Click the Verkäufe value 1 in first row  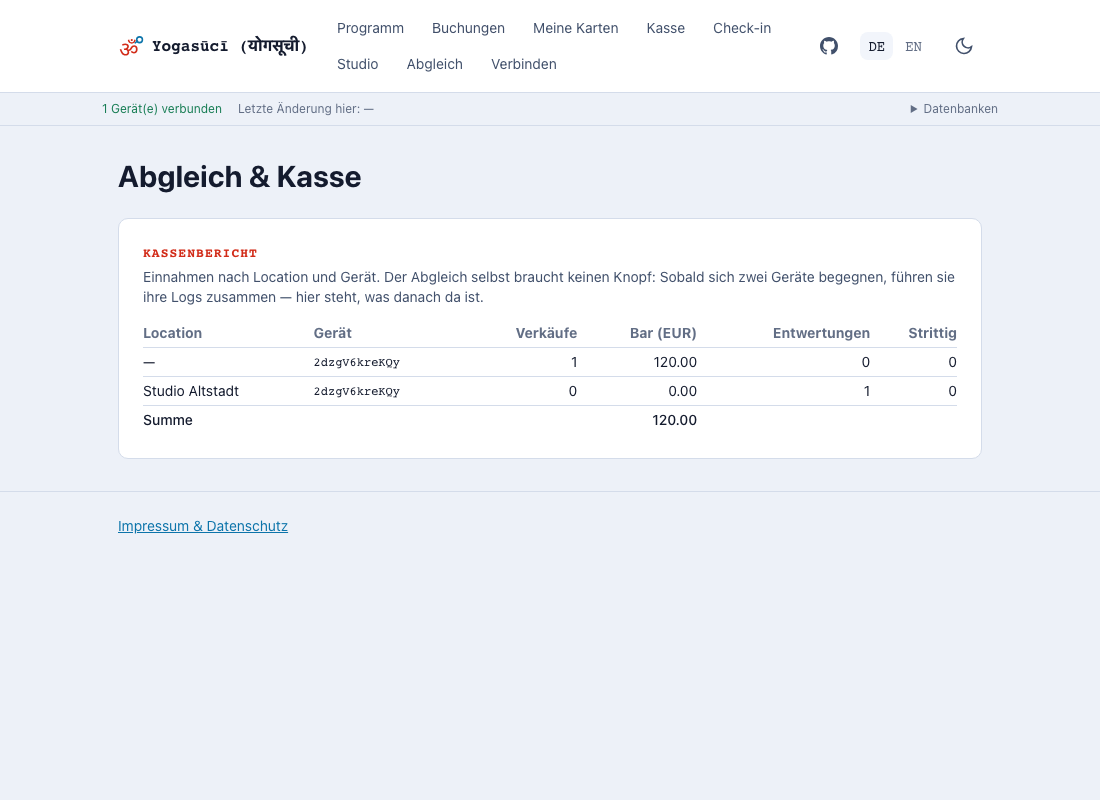tap(574, 362)
